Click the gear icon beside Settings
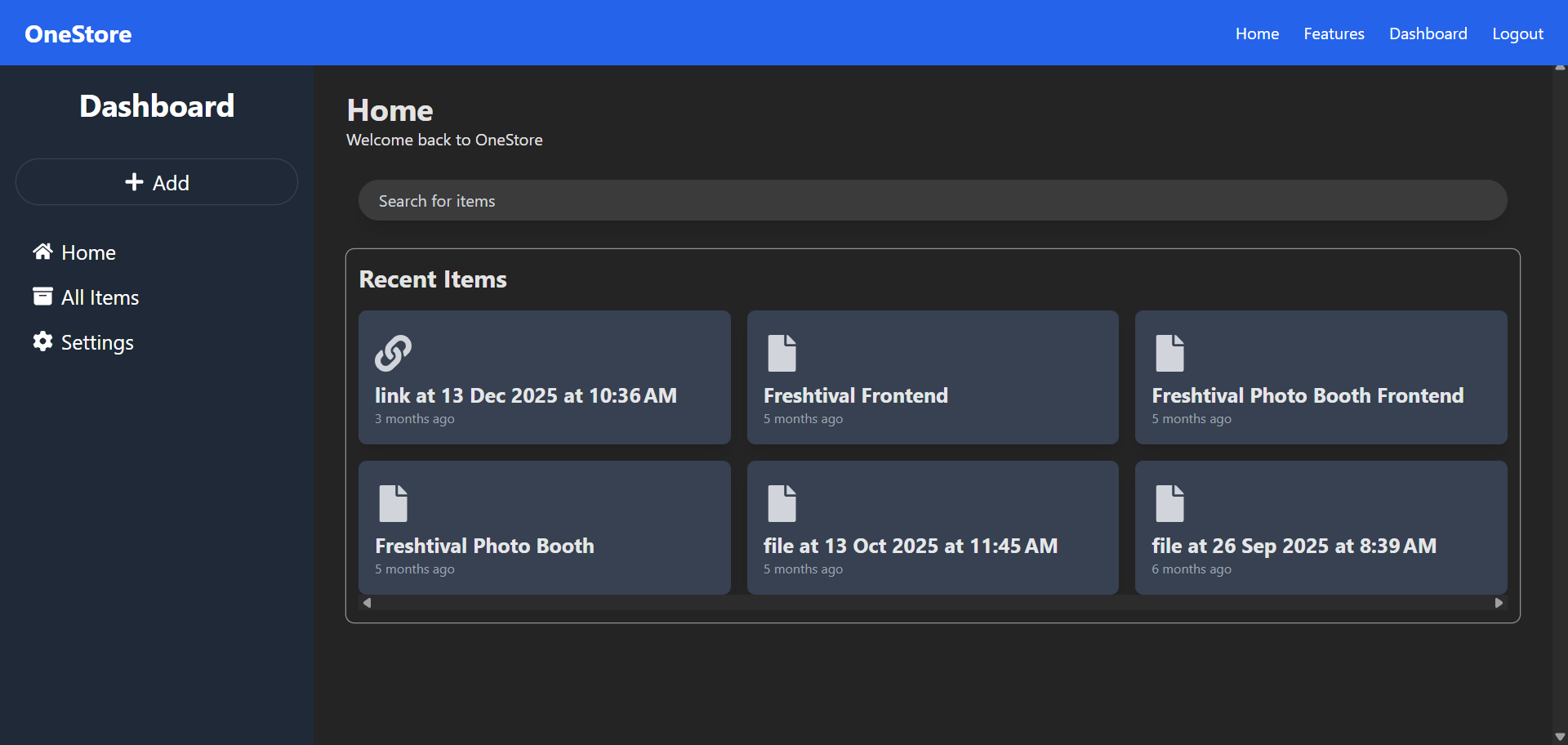 [x=42, y=341]
